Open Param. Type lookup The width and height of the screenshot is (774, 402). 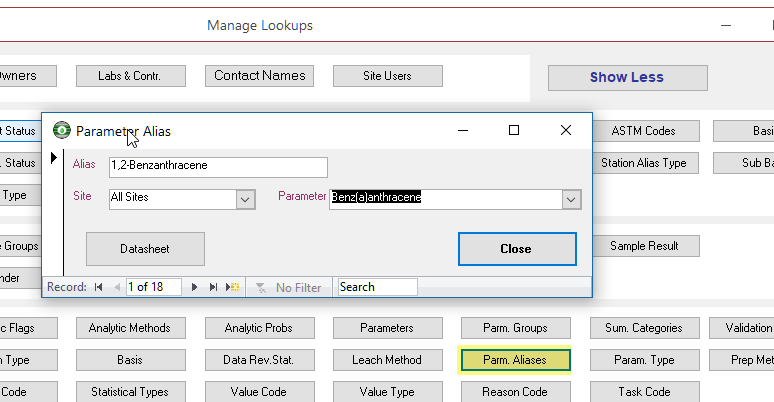pyautogui.click(x=644, y=360)
